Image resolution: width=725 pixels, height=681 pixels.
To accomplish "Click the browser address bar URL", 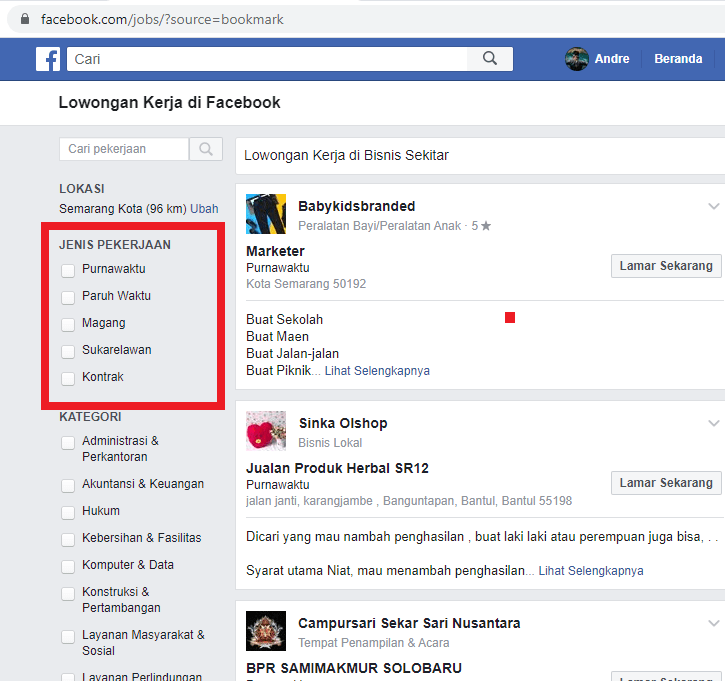I will [162, 19].
